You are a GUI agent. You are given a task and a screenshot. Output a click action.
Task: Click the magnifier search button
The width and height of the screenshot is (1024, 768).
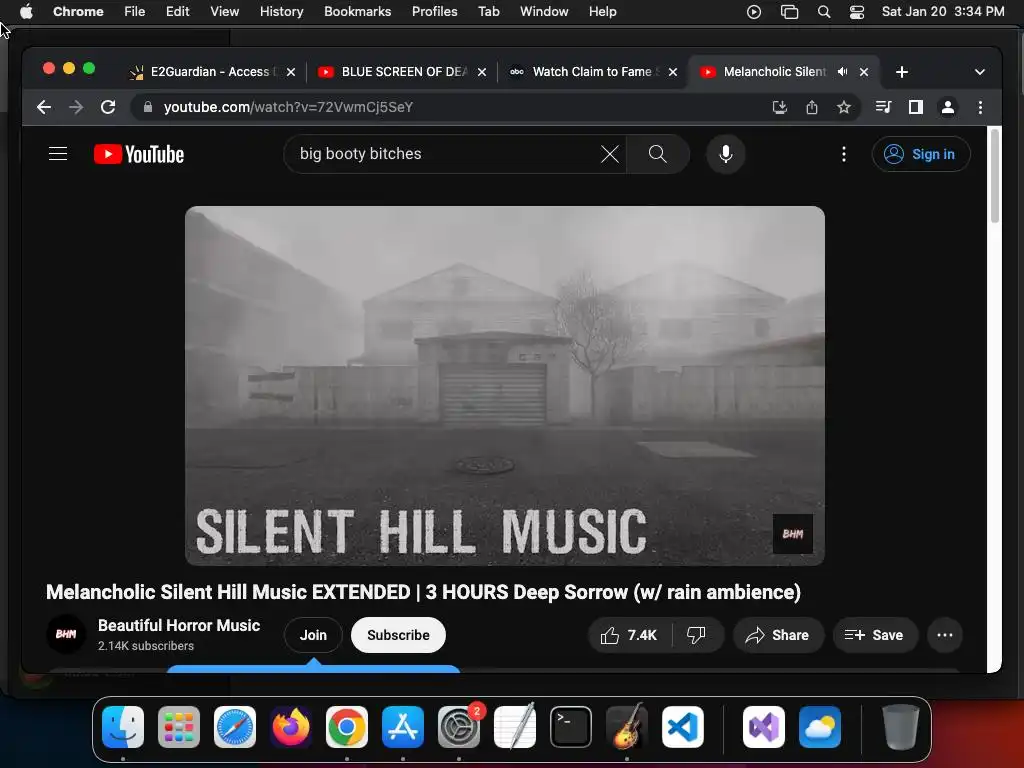(x=658, y=154)
